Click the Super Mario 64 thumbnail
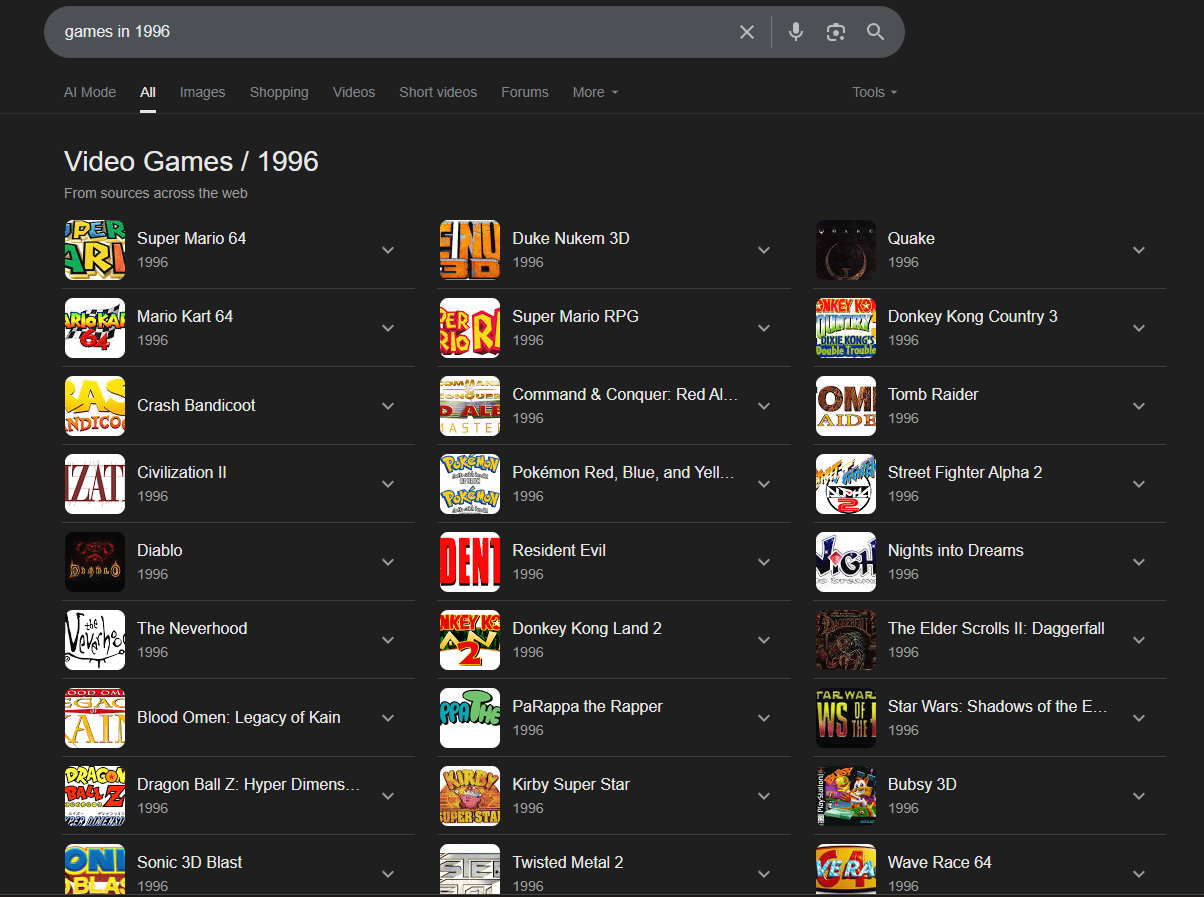The width and height of the screenshot is (1204, 897). 95,250
